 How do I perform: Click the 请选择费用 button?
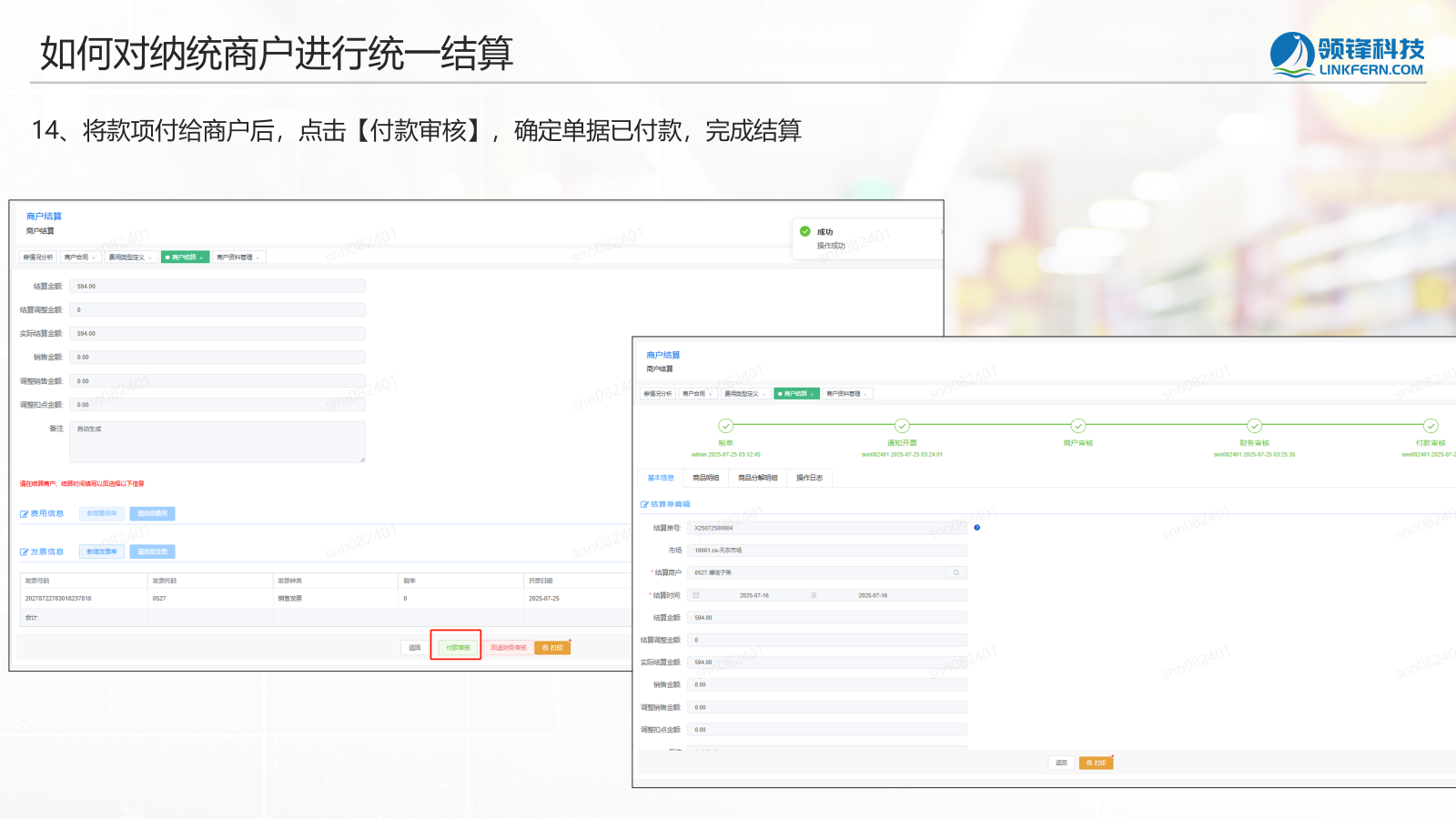coord(152,513)
